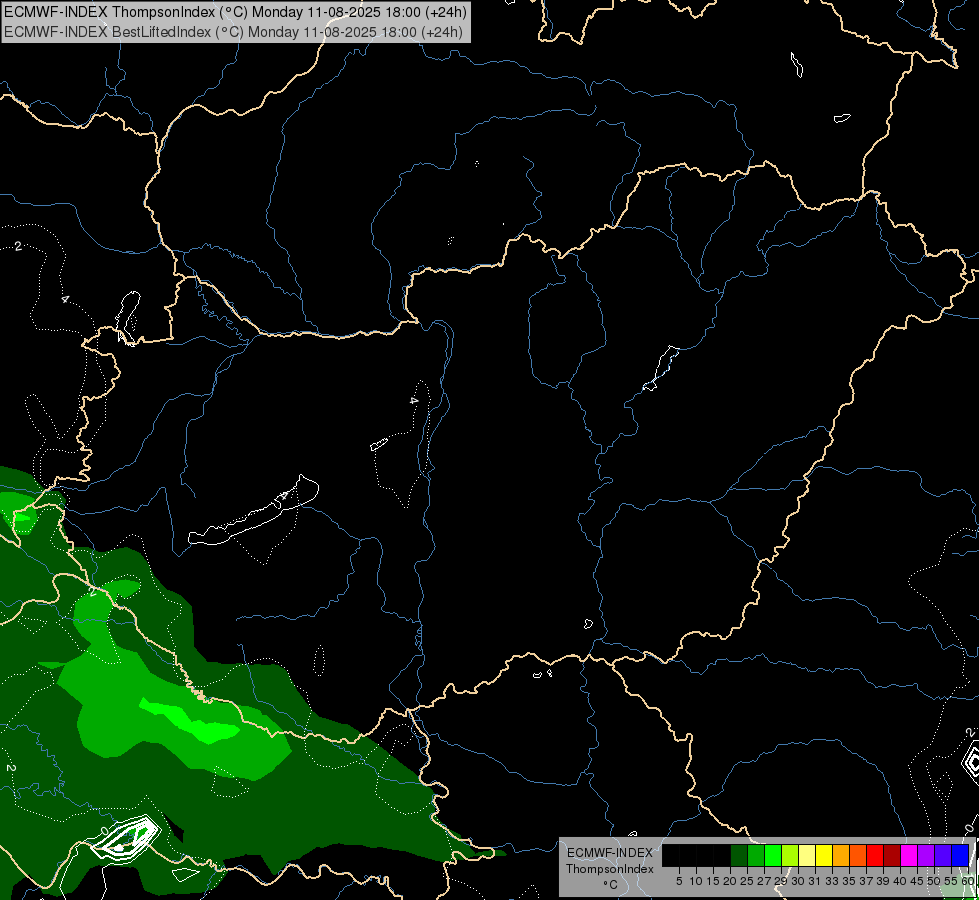Click the legend tick label '10'

[x=696, y=881]
